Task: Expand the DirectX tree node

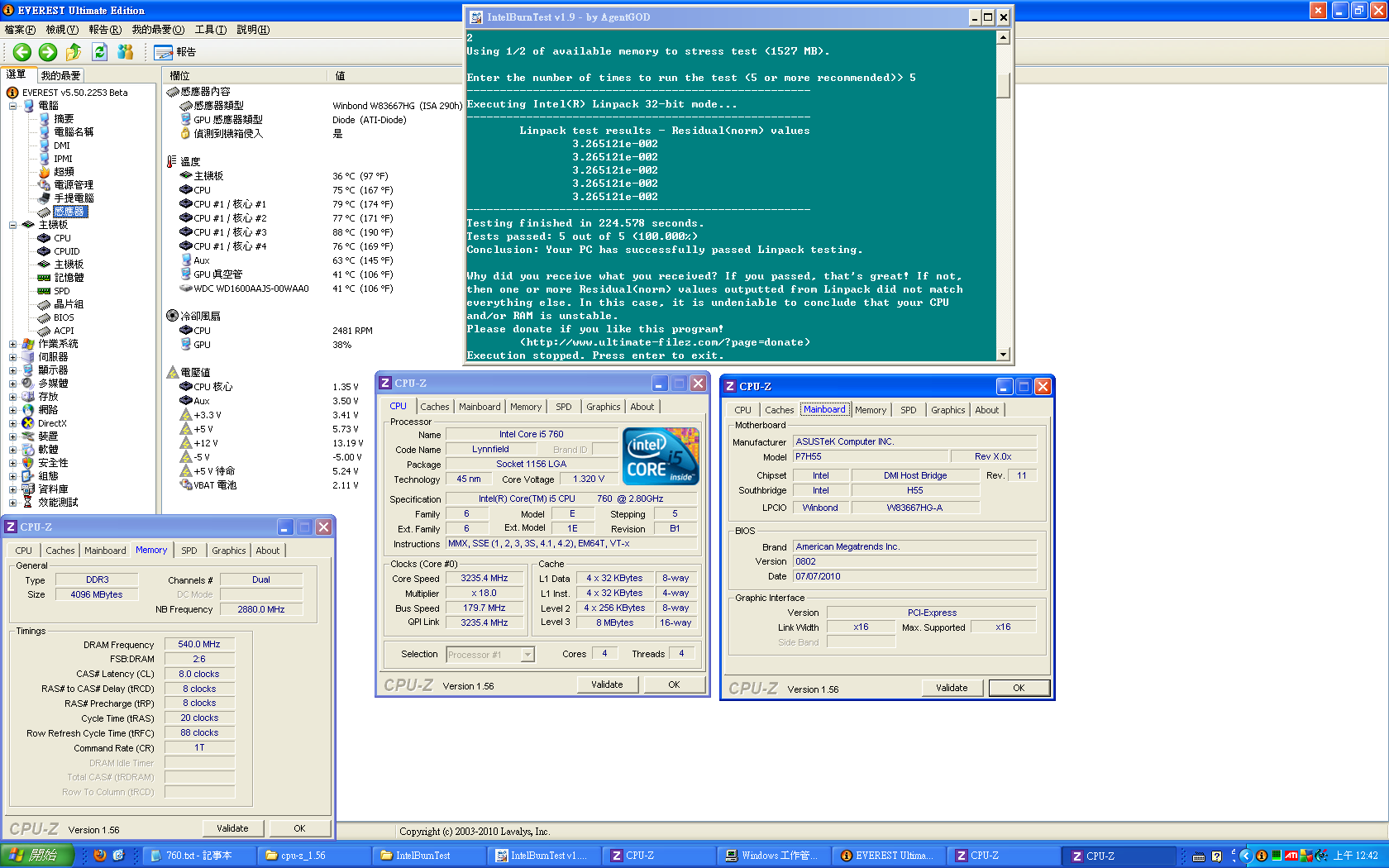Action: (12, 423)
